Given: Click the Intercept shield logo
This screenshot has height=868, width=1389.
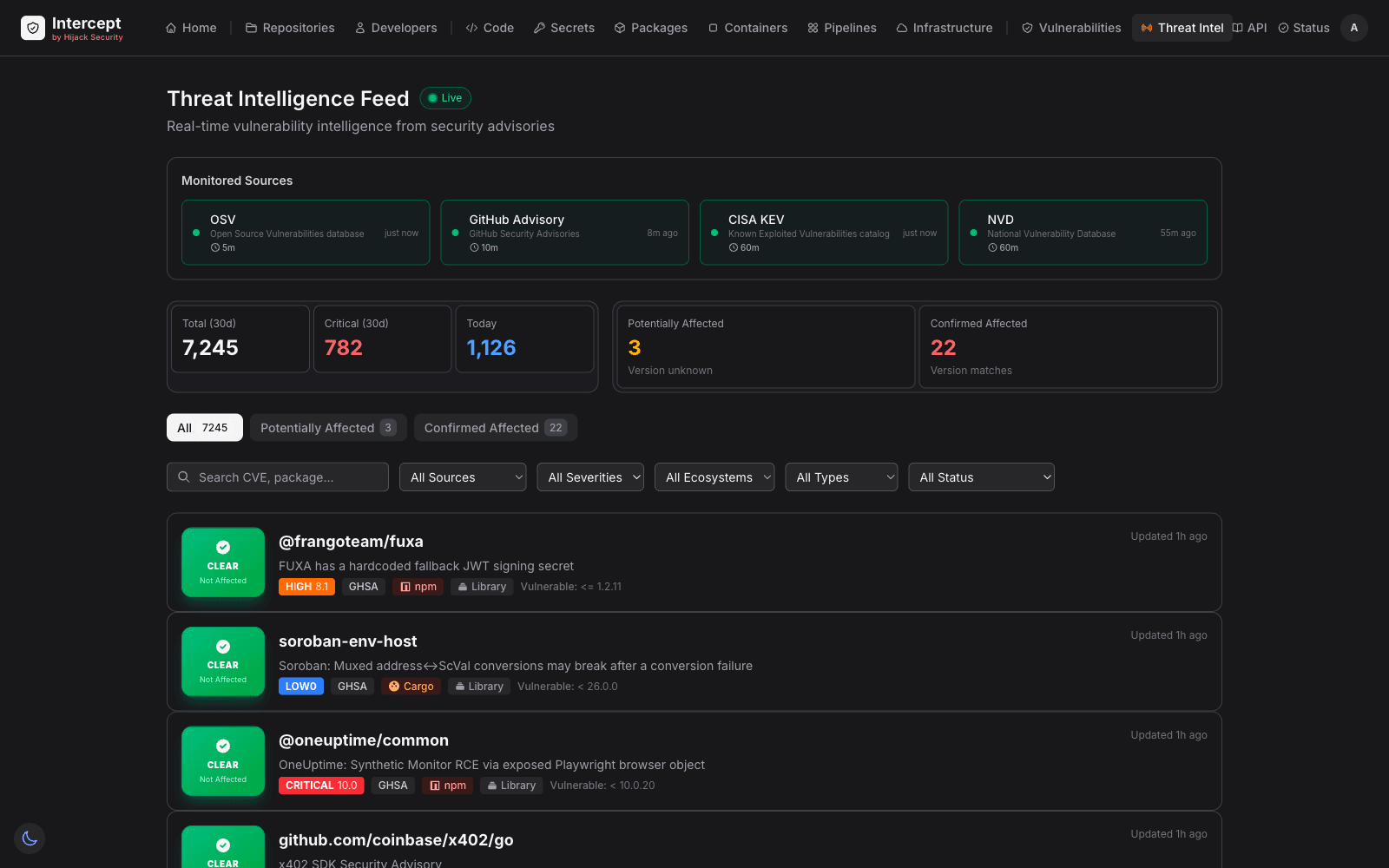Looking at the screenshot, I should 33,27.
